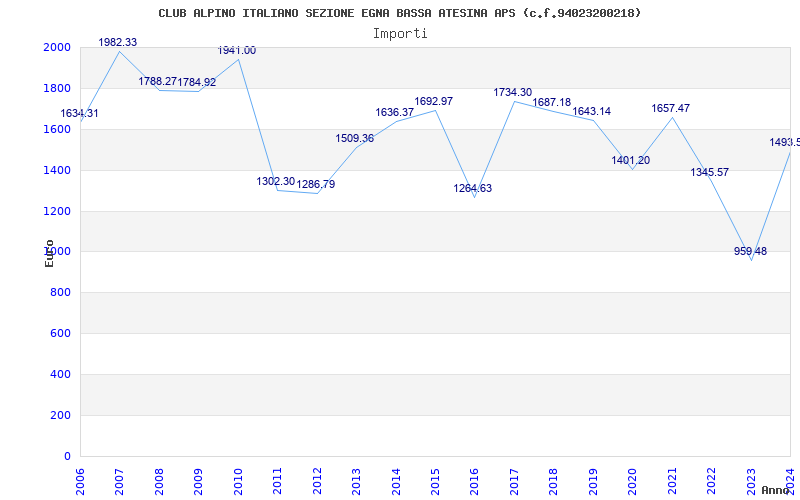Click the 2016 year label
The image size is (800, 500).
475,481
